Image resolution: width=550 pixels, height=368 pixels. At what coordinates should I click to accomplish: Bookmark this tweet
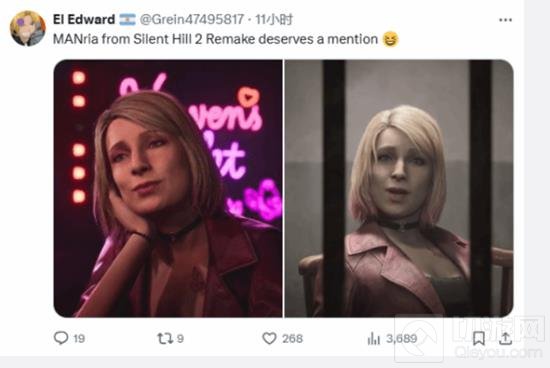click(479, 339)
